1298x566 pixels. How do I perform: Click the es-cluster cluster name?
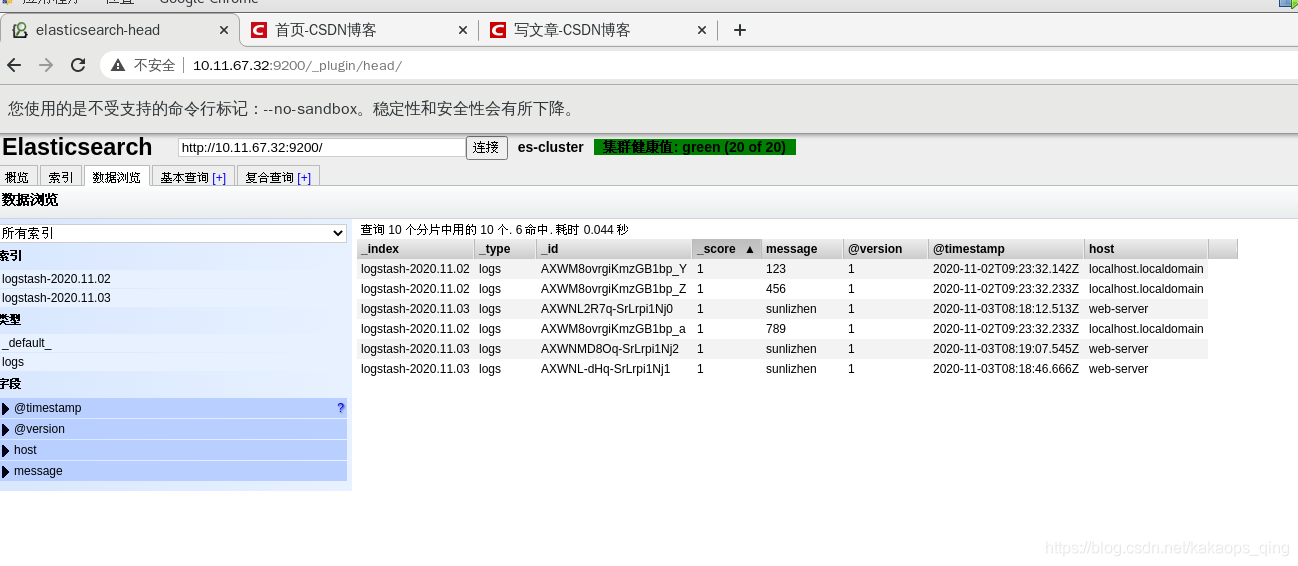(x=551, y=147)
